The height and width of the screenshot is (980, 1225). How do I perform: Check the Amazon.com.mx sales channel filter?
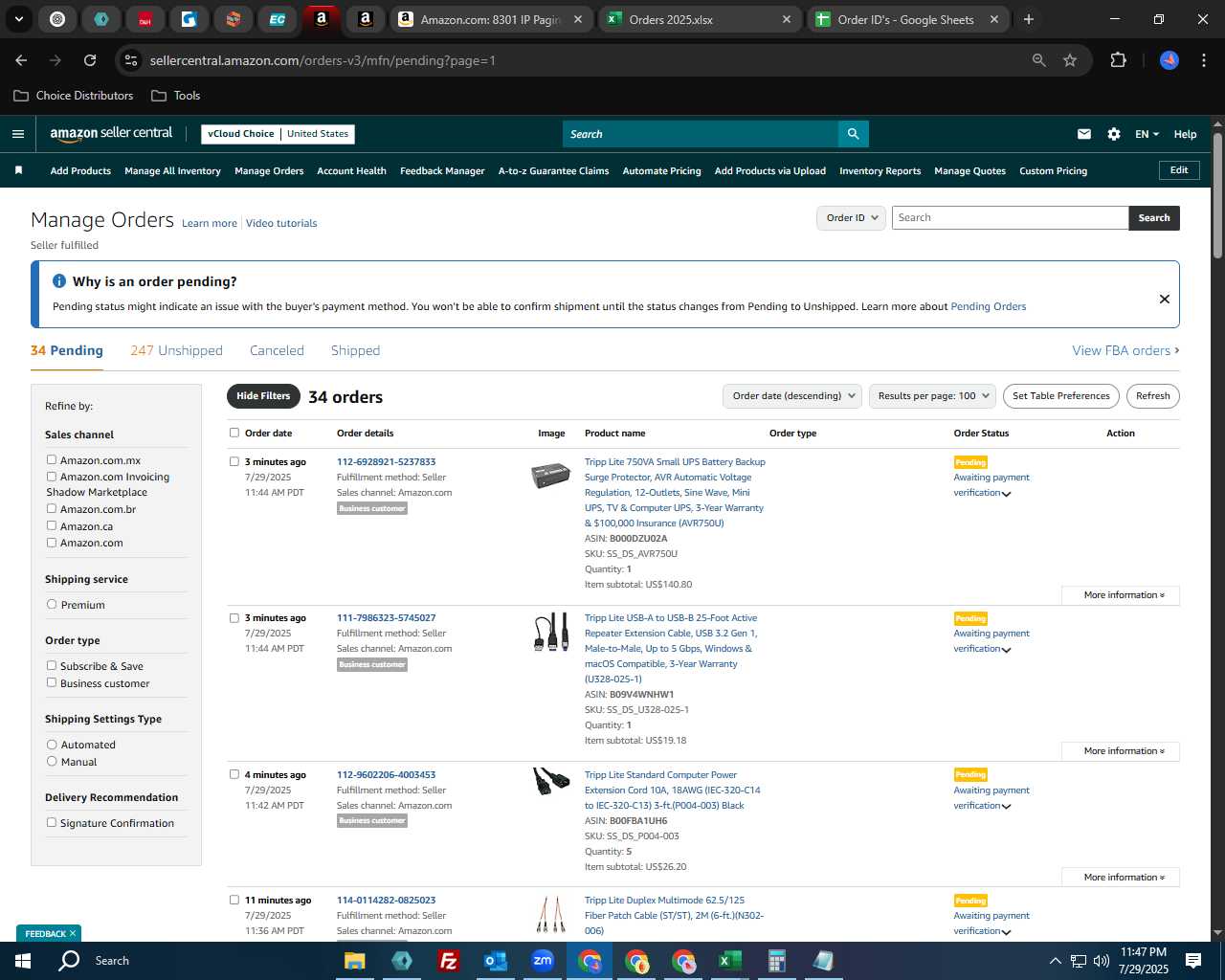click(x=52, y=460)
